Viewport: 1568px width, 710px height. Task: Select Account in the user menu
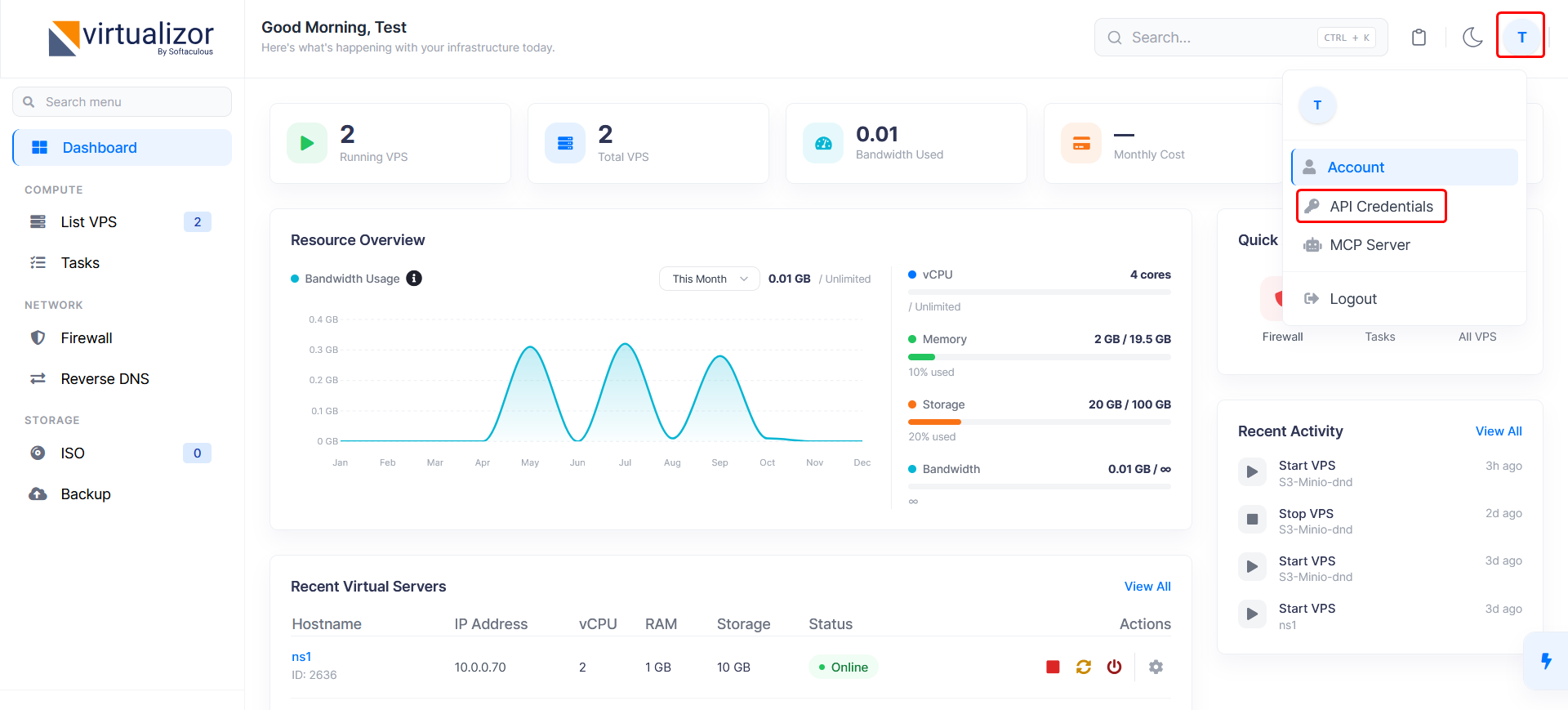(x=1405, y=167)
